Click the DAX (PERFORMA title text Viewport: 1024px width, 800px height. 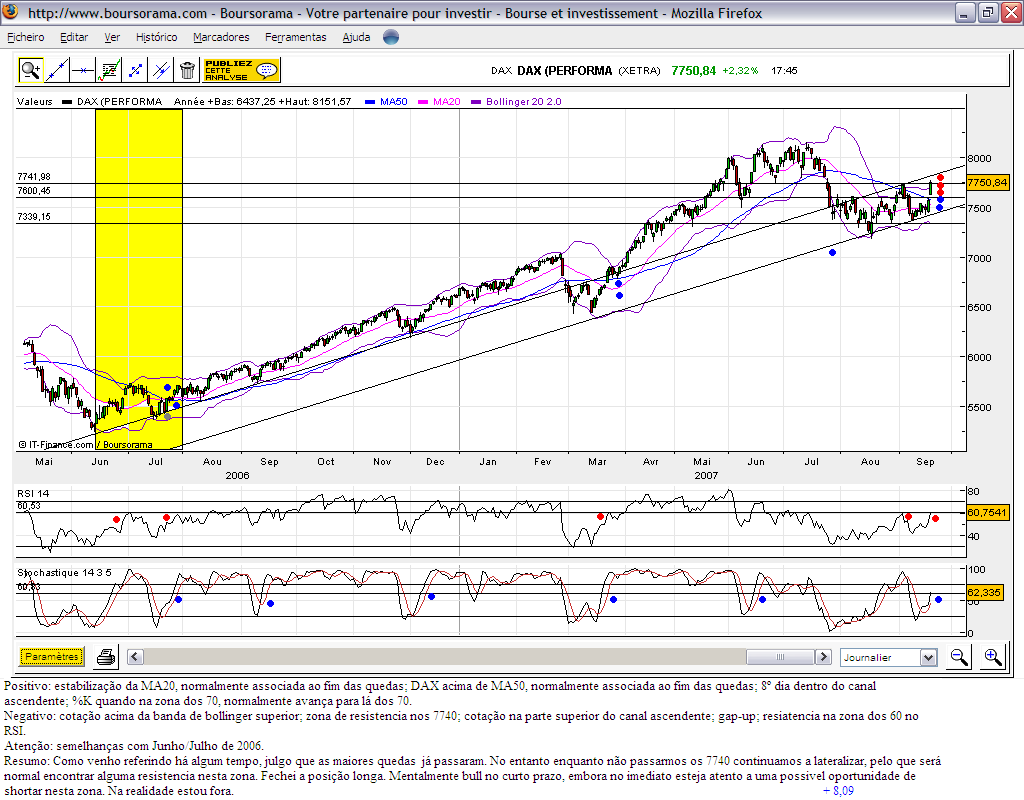pyautogui.click(x=565, y=71)
